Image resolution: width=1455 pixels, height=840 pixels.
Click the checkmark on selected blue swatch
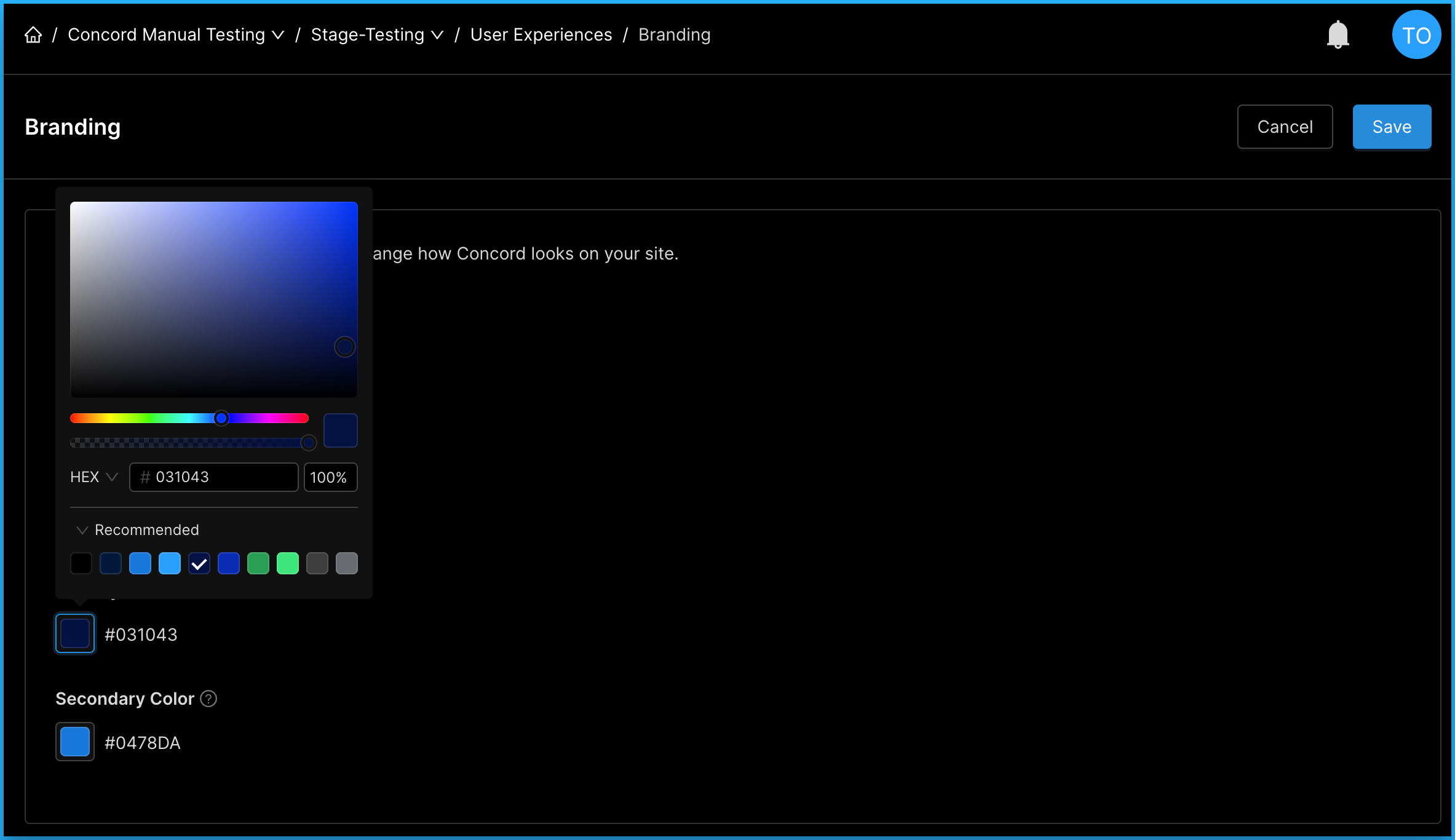pyautogui.click(x=199, y=563)
